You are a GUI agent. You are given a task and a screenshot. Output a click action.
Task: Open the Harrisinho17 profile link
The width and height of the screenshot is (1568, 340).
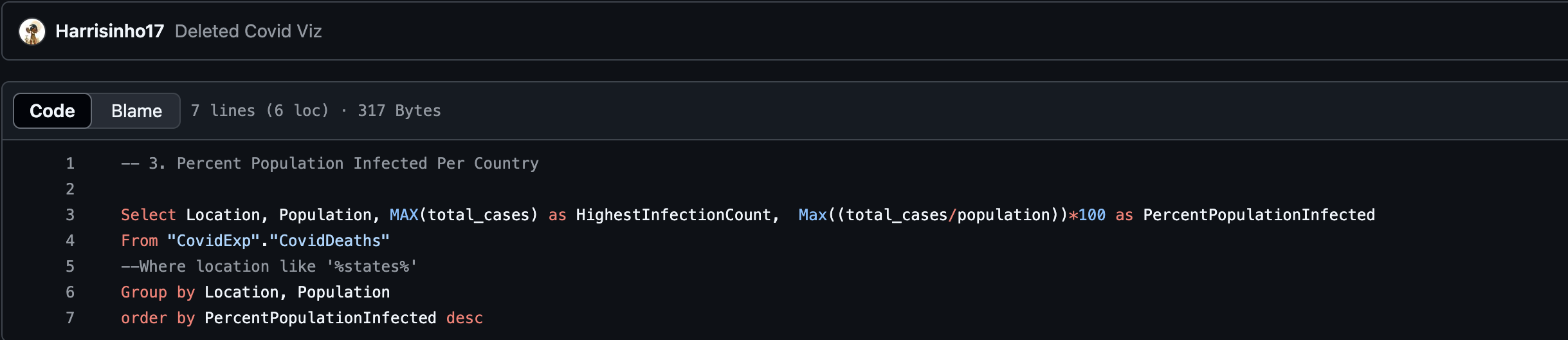pos(110,32)
